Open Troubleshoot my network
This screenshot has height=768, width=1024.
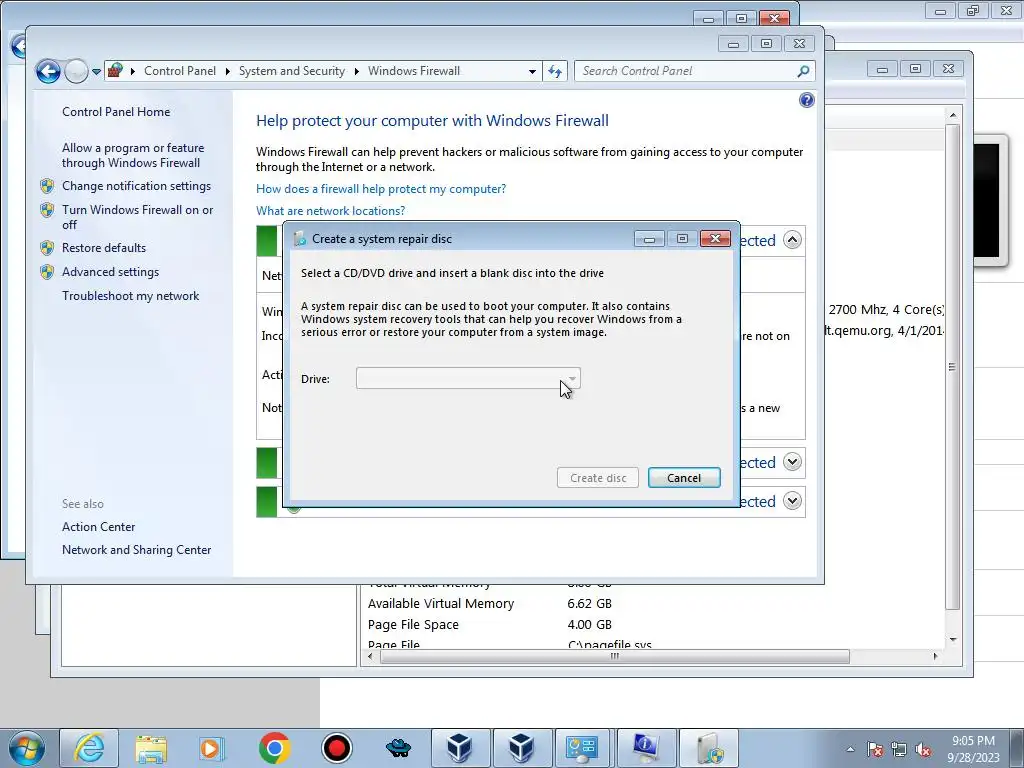[x=131, y=296]
